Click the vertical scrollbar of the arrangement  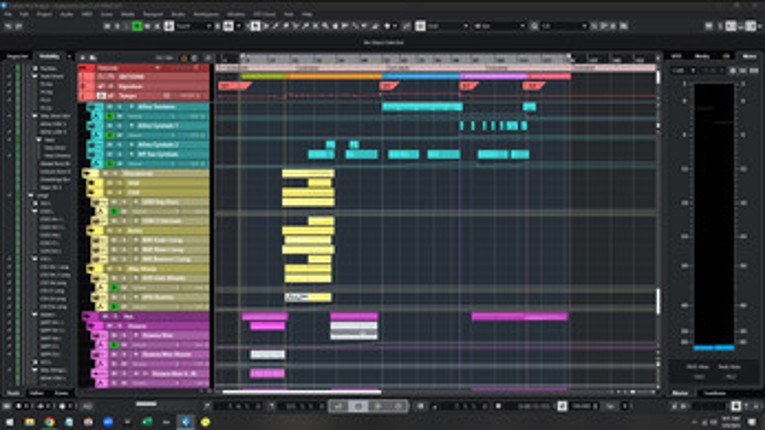657,300
